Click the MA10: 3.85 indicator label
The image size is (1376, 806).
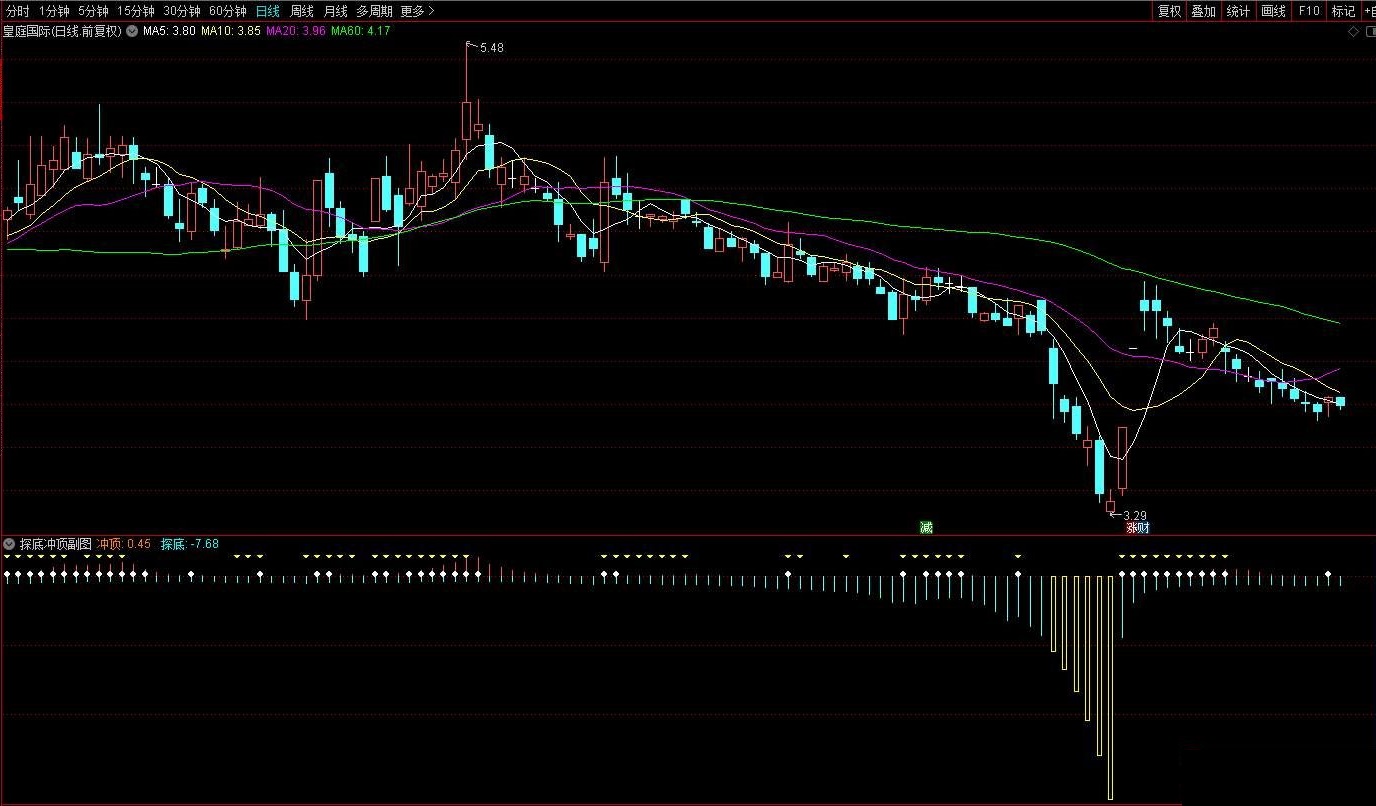(231, 31)
